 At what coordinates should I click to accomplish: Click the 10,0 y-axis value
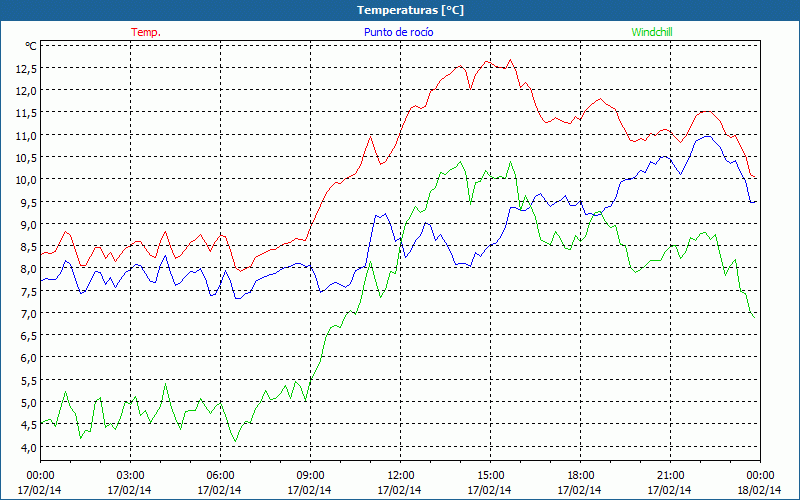pos(26,180)
